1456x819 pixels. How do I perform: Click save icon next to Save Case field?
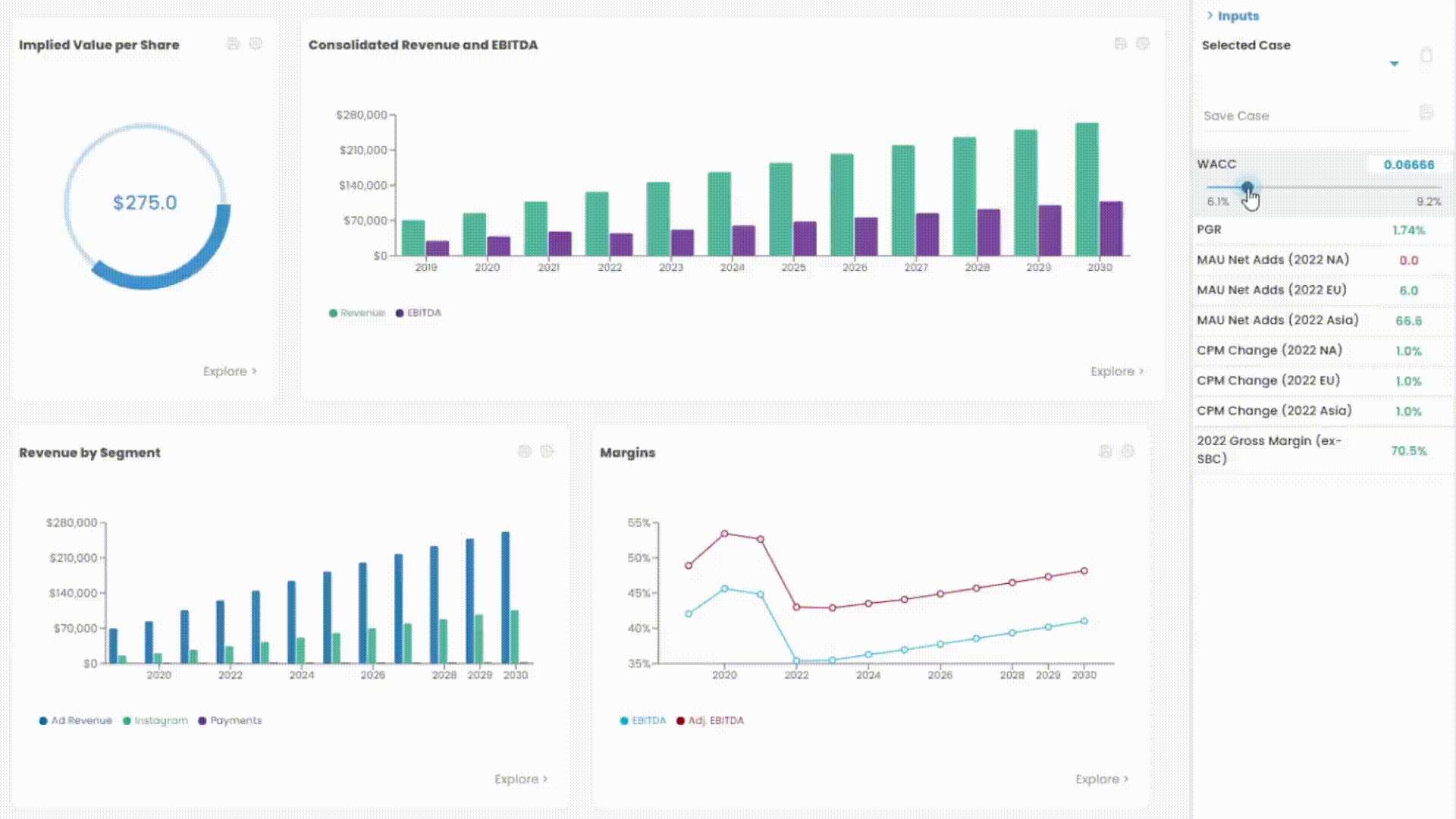1426,112
